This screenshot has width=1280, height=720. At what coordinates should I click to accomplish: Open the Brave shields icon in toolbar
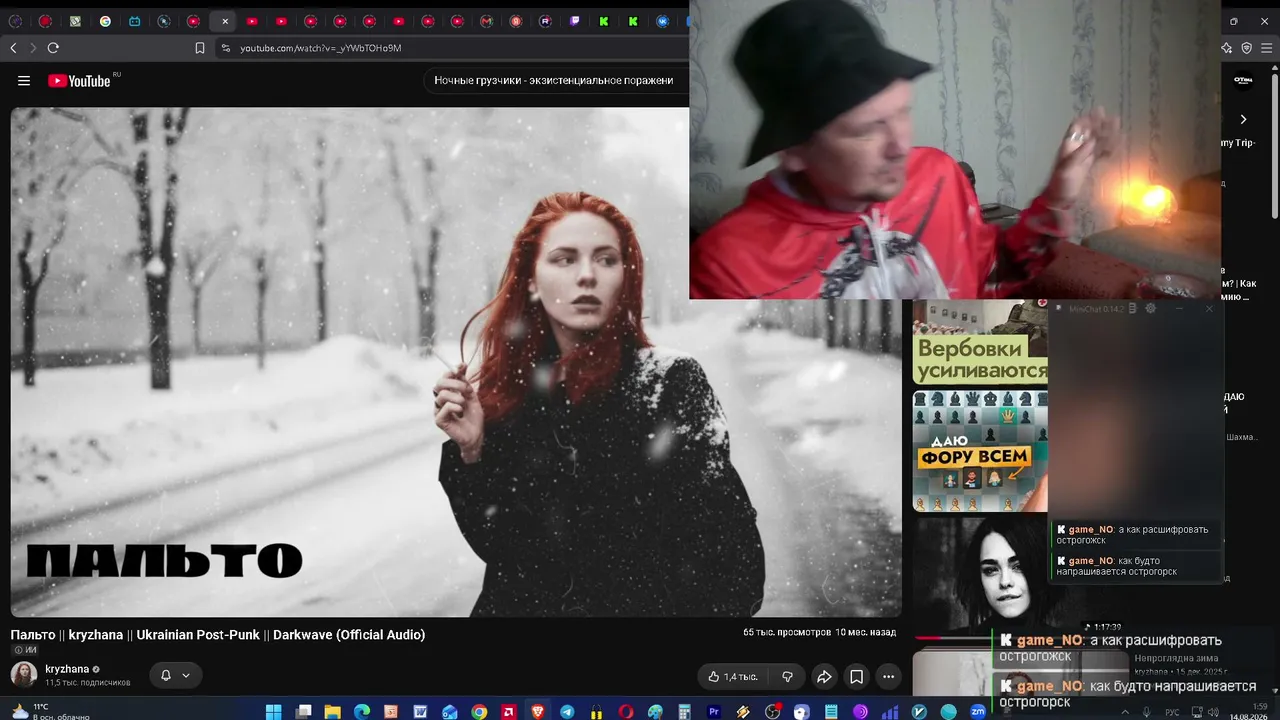point(1247,48)
